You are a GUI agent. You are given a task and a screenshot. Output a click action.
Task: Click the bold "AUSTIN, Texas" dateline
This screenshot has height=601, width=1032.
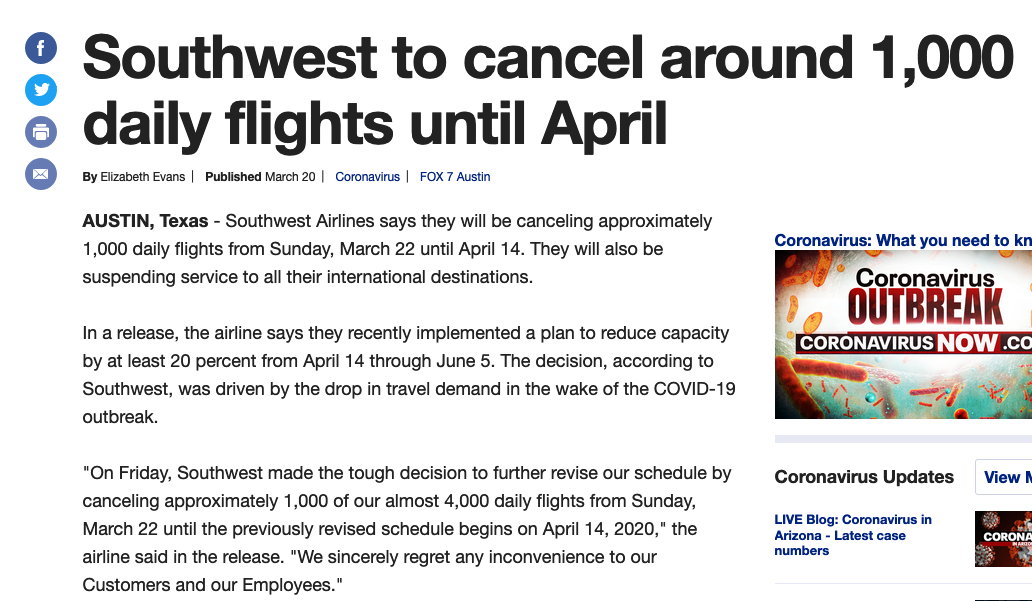pos(145,221)
